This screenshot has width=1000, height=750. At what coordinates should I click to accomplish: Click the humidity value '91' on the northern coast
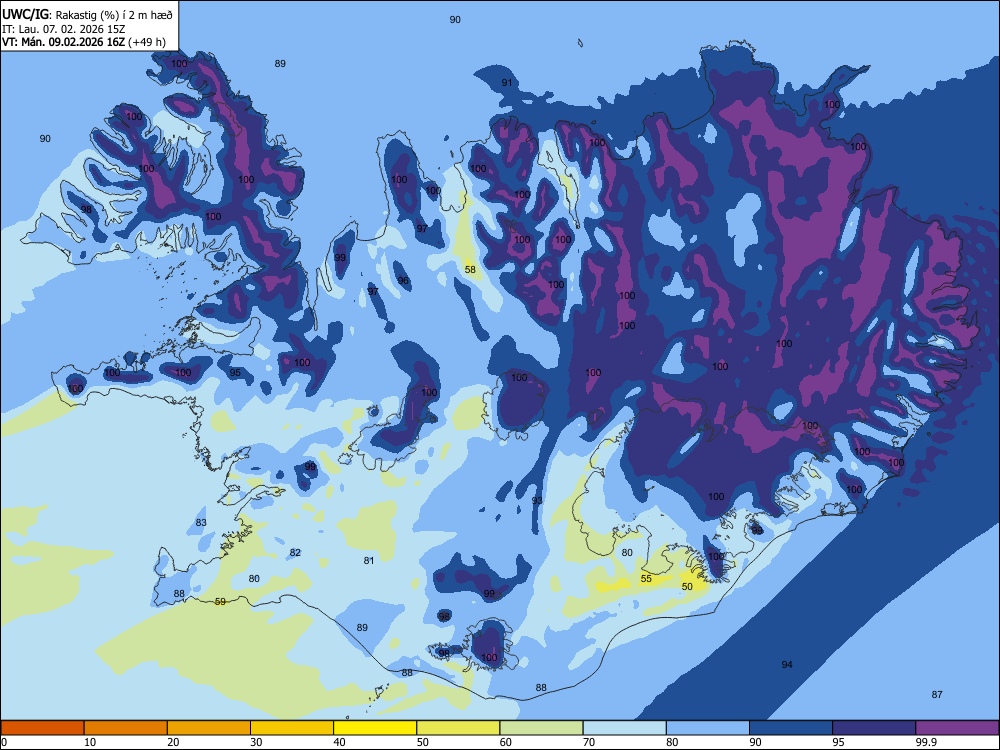tap(507, 82)
